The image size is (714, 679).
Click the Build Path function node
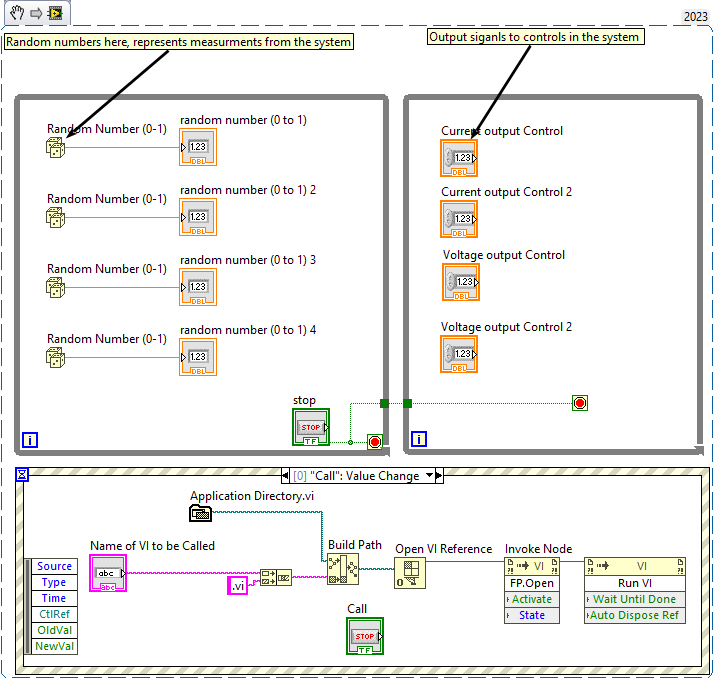pos(342,568)
